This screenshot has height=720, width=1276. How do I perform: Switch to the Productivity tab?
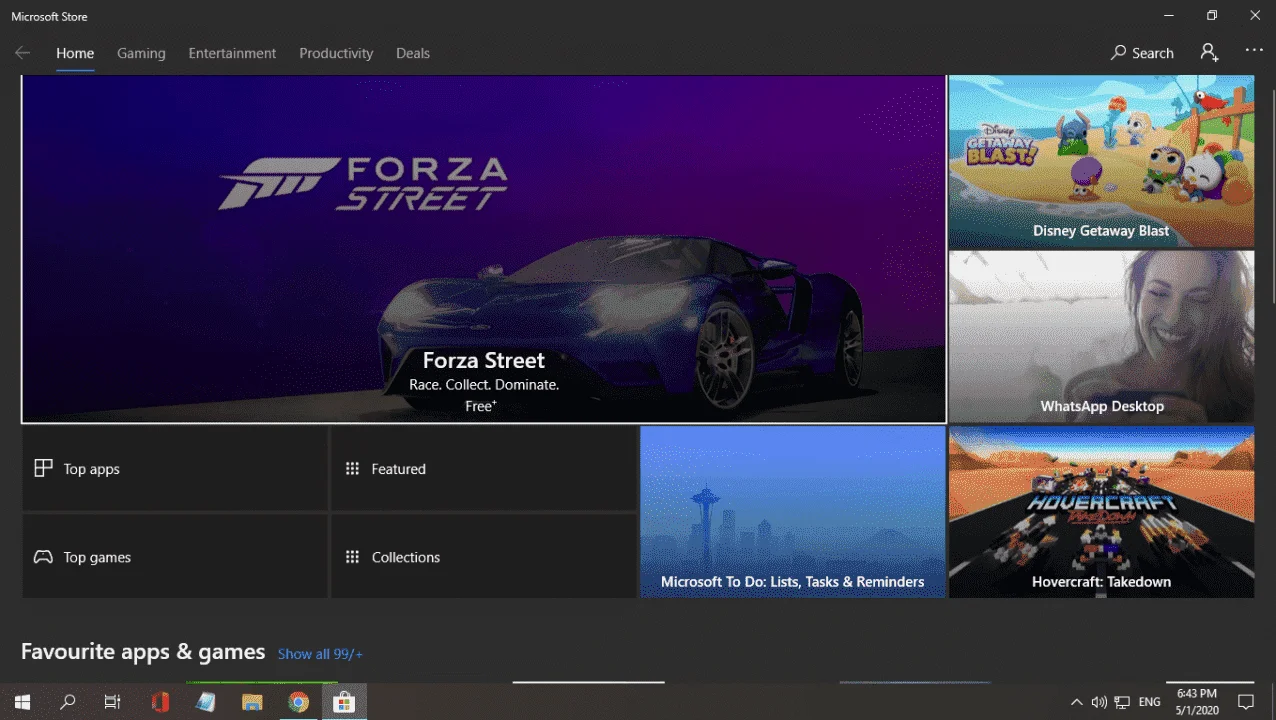coord(336,53)
